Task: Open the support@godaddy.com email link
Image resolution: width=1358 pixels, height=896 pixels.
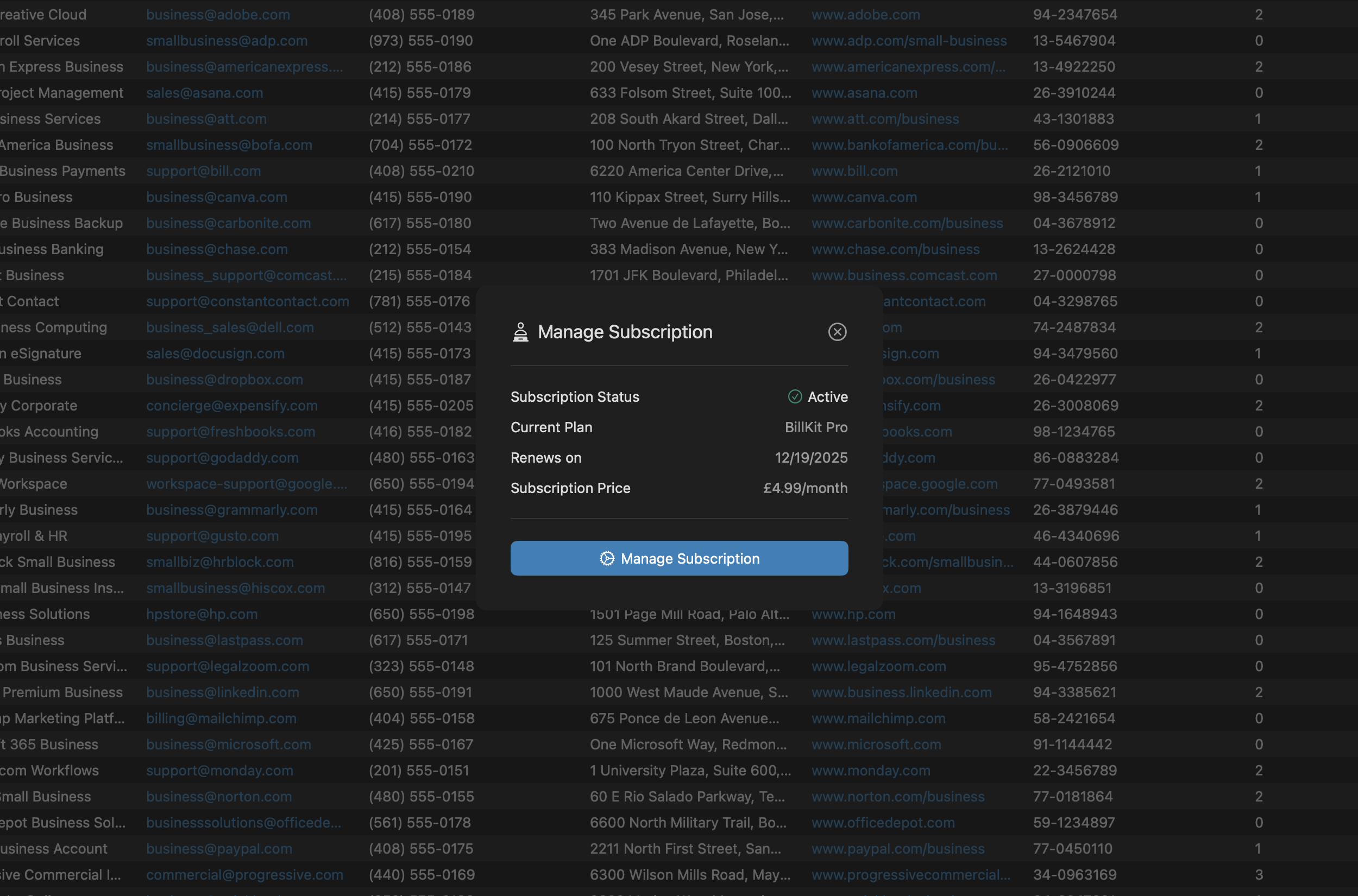Action: [x=222, y=458]
